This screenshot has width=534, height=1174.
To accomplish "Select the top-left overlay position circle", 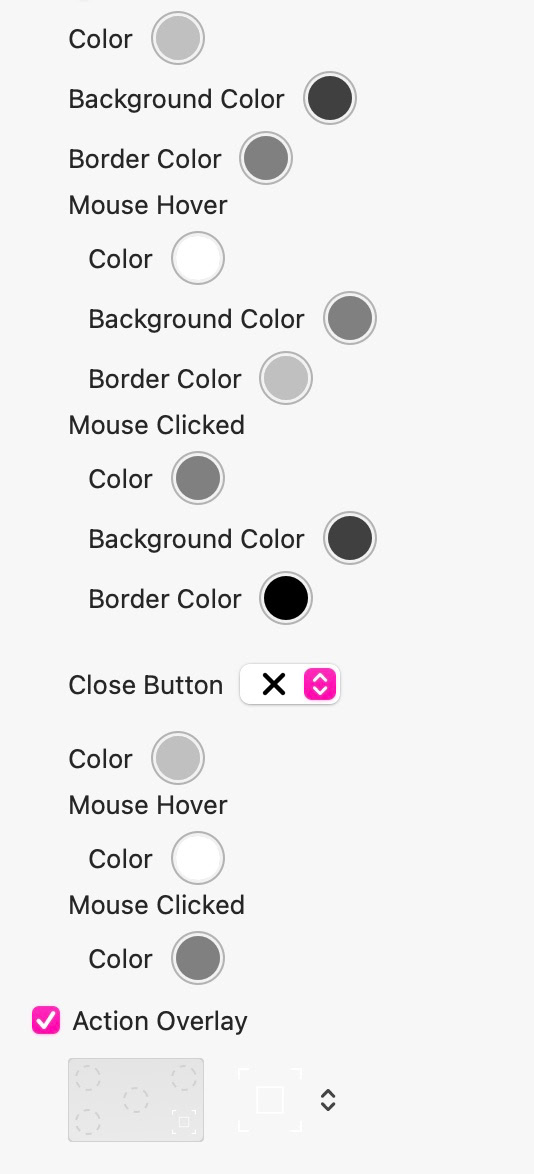I will (x=88, y=1078).
